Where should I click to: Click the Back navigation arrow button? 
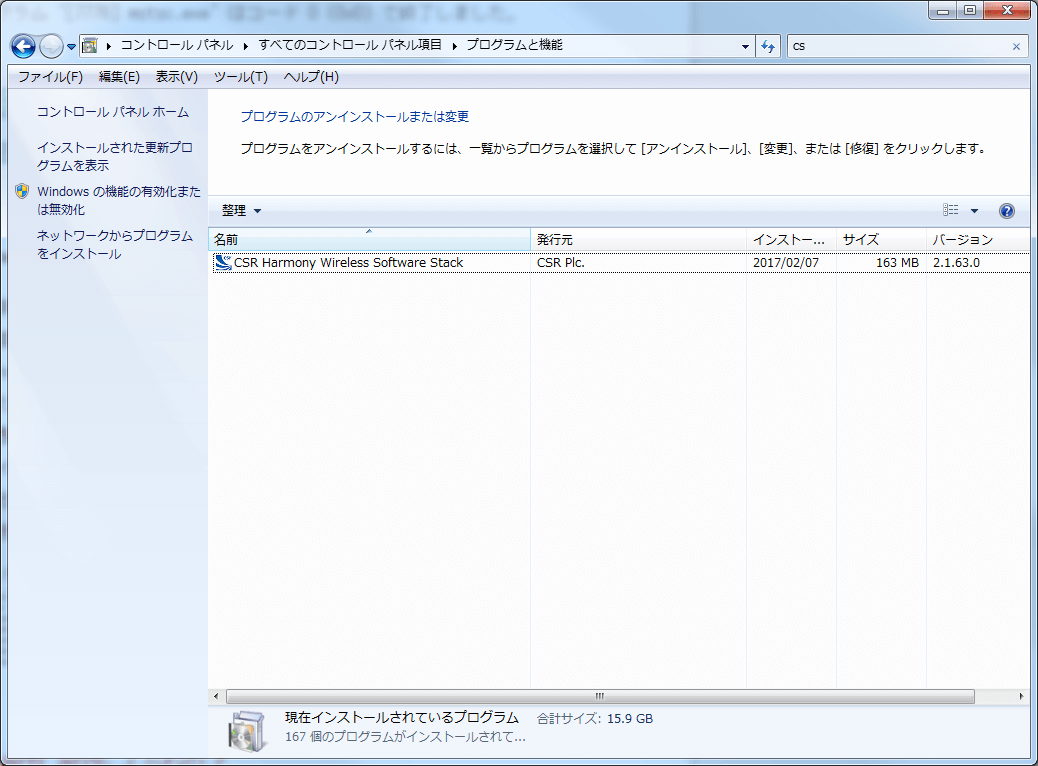(23, 47)
